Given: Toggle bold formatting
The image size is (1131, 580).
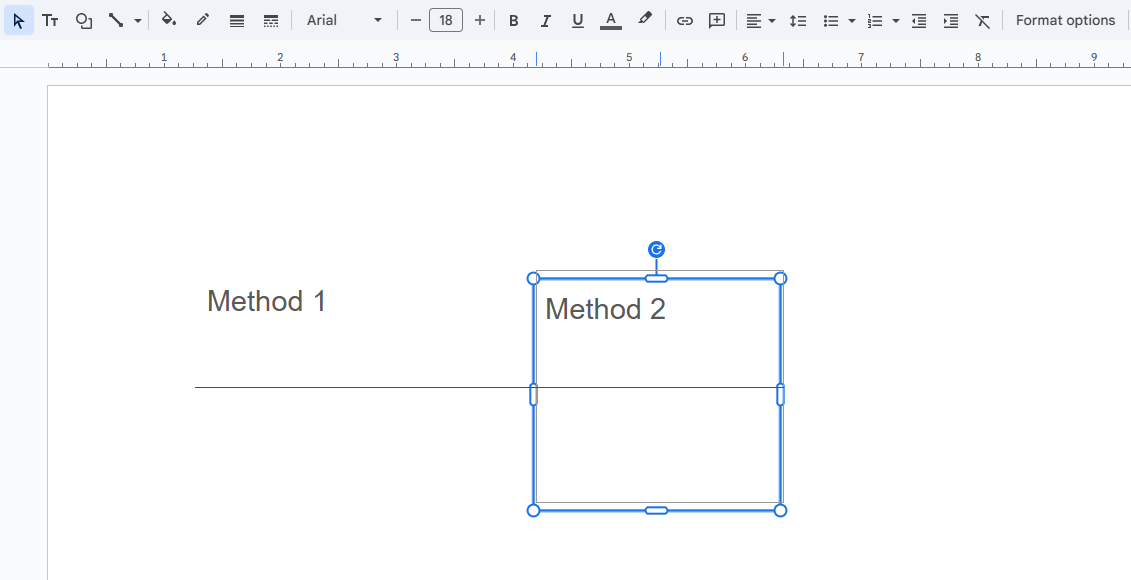Looking at the screenshot, I should pyautogui.click(x=513, y=20).
